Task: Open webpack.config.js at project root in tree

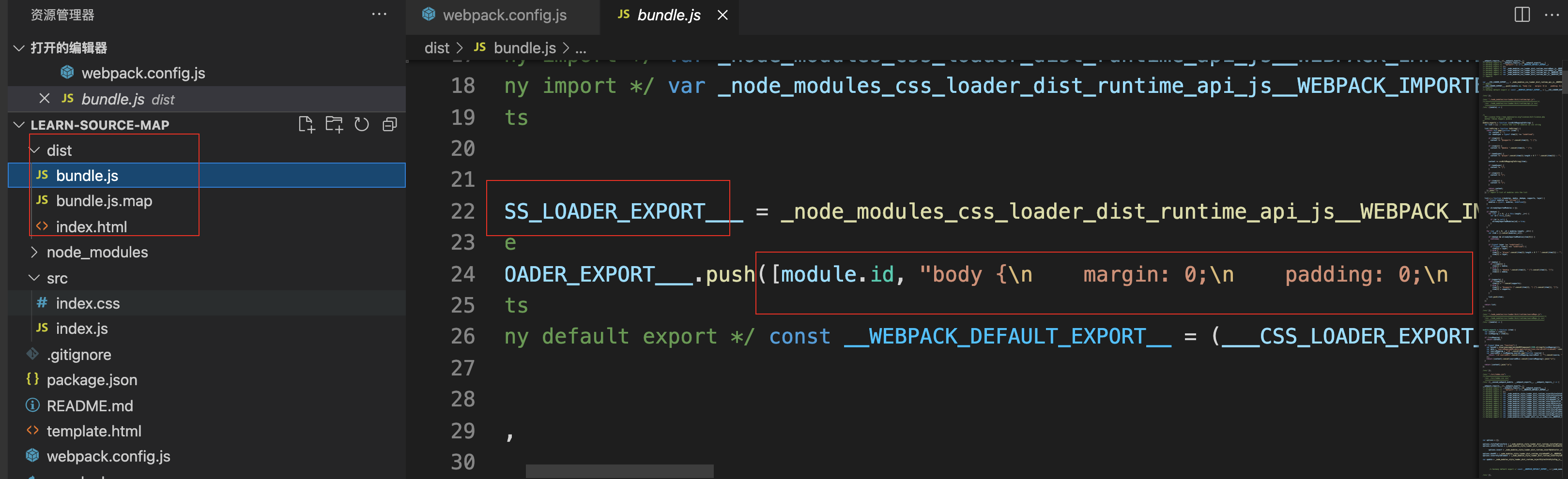Action: pyautogui.click(x=206, y=457)
